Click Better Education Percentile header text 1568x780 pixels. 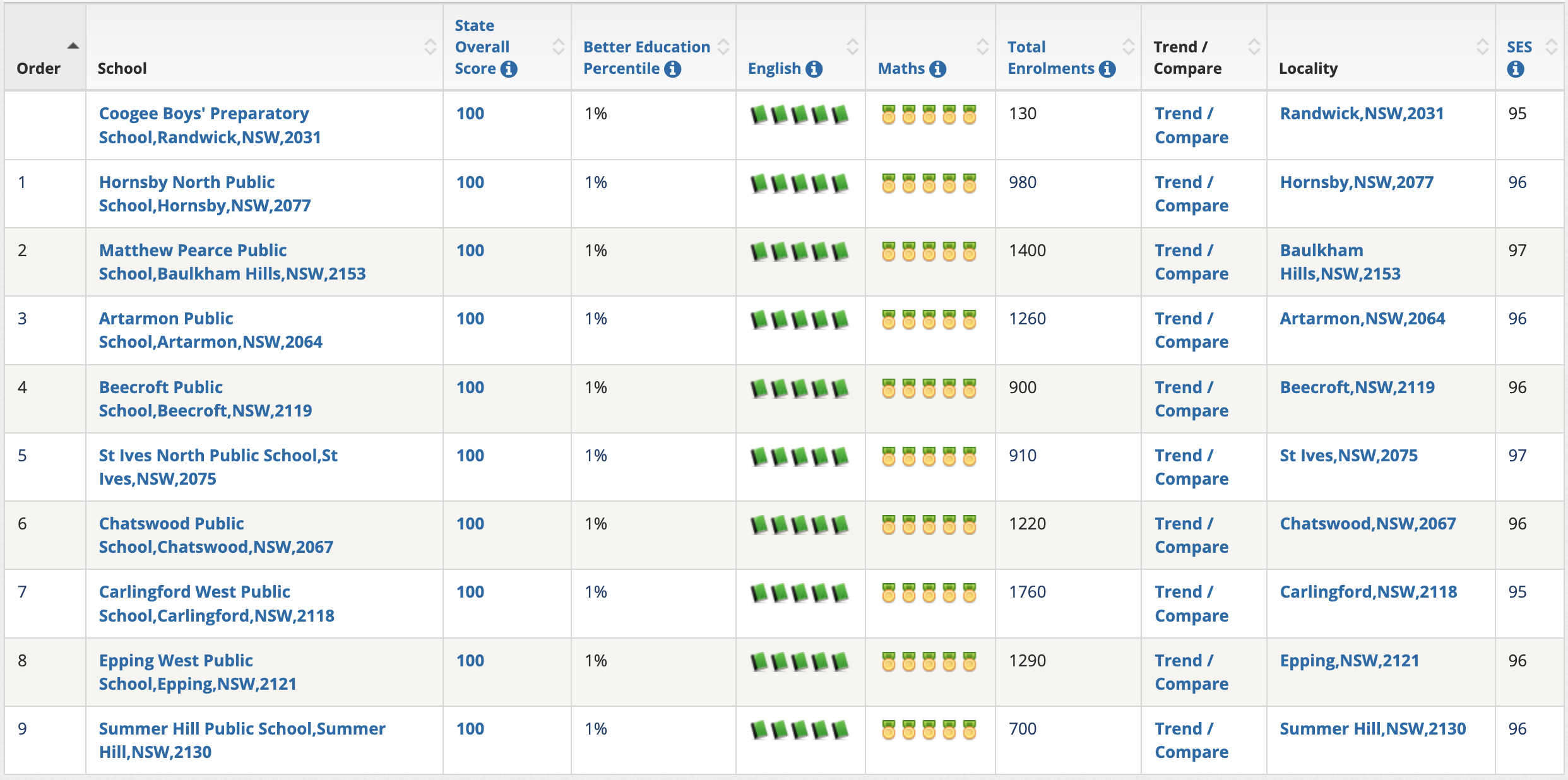click(646, 47)
